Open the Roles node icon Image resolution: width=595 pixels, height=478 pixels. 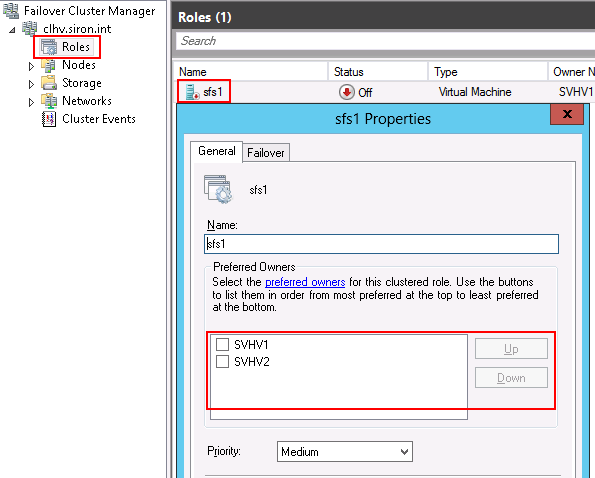[49, 47]
